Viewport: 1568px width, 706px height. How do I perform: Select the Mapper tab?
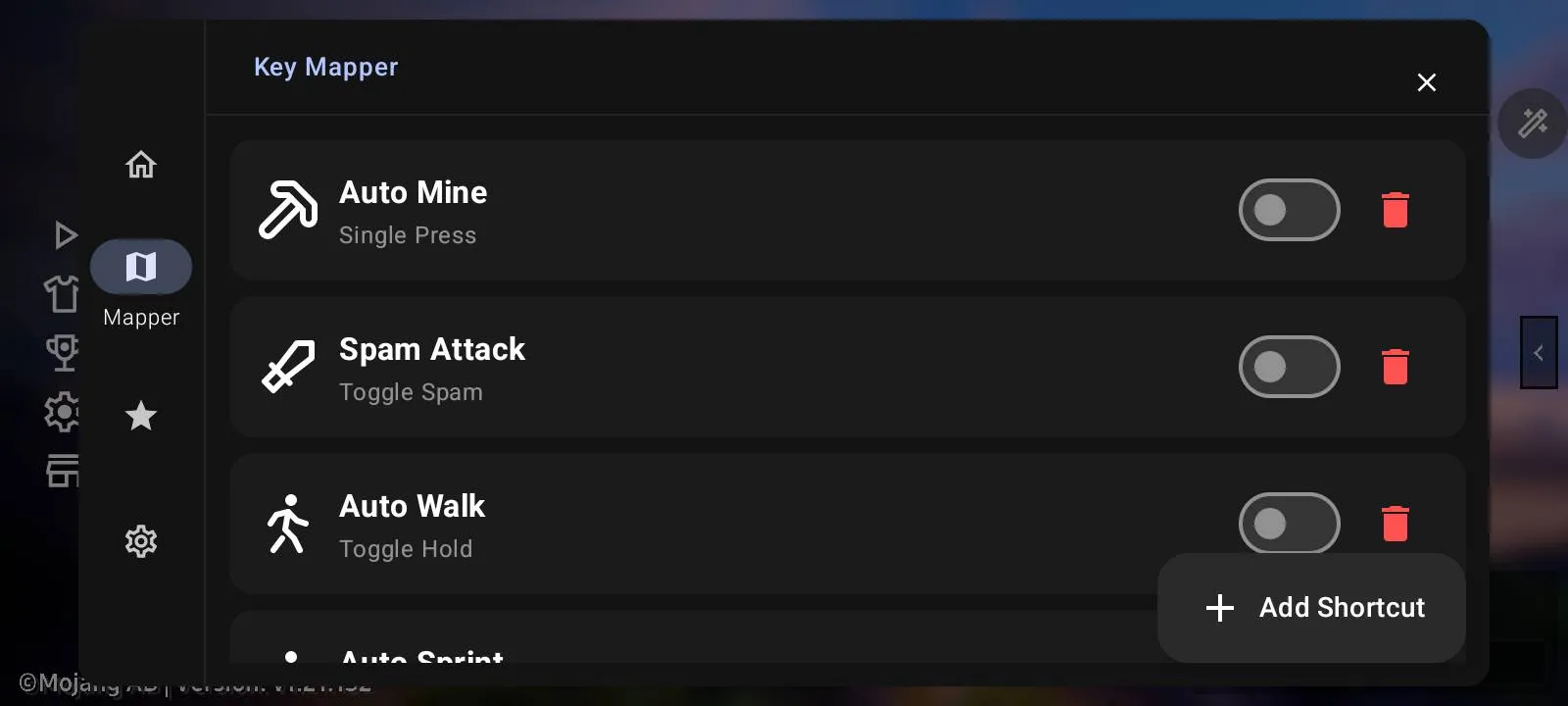141,267
